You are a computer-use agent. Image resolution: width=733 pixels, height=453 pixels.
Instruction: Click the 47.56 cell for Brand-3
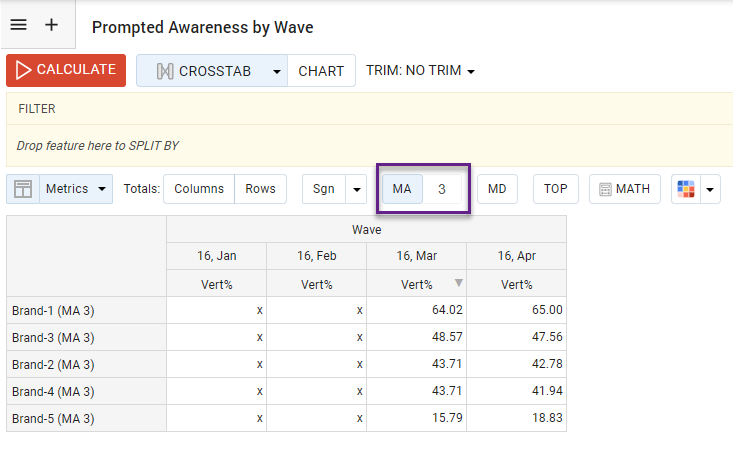point(517,338)
